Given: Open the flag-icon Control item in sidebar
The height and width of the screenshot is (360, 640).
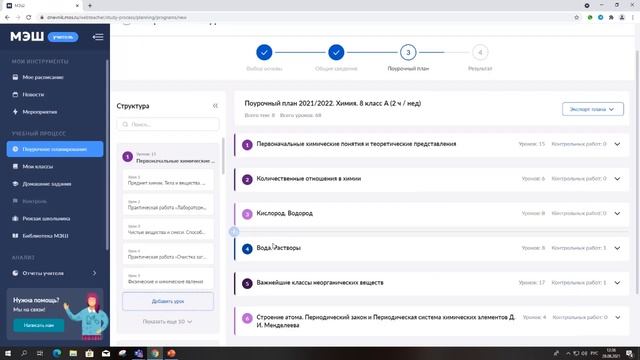Looking at the screenshot, I should (x=29, y=201).
